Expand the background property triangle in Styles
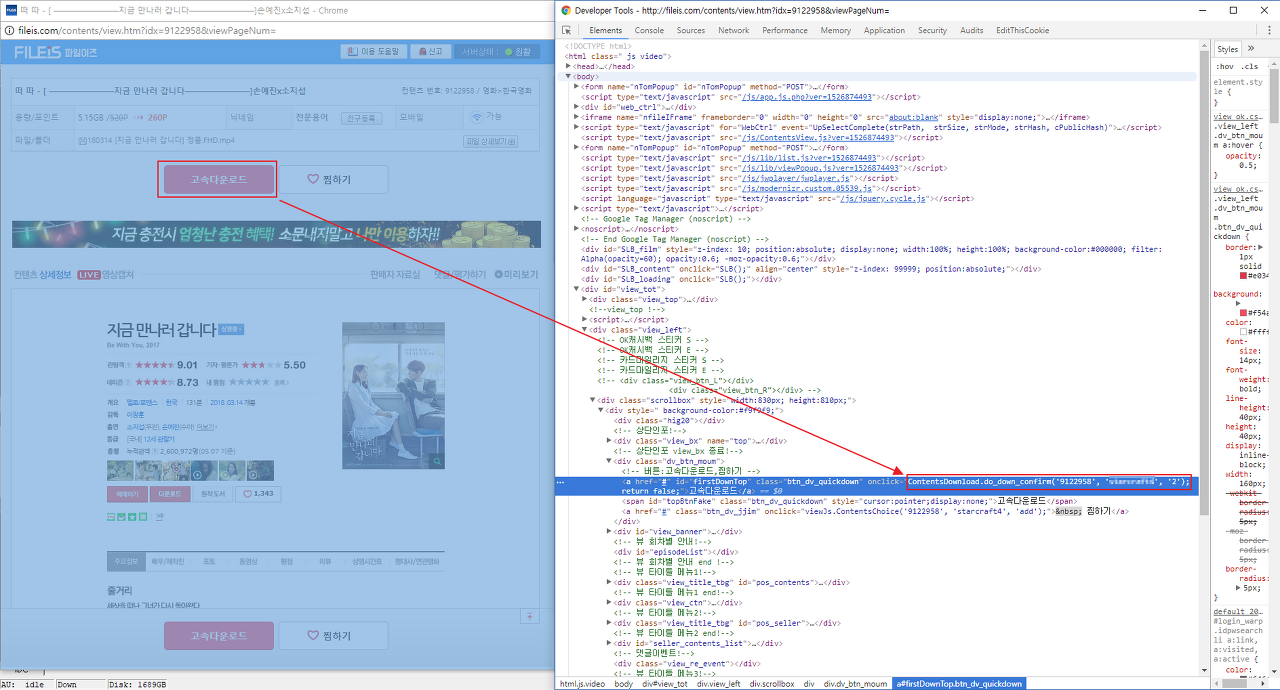1280x690 pixels. pos(1238,303)
